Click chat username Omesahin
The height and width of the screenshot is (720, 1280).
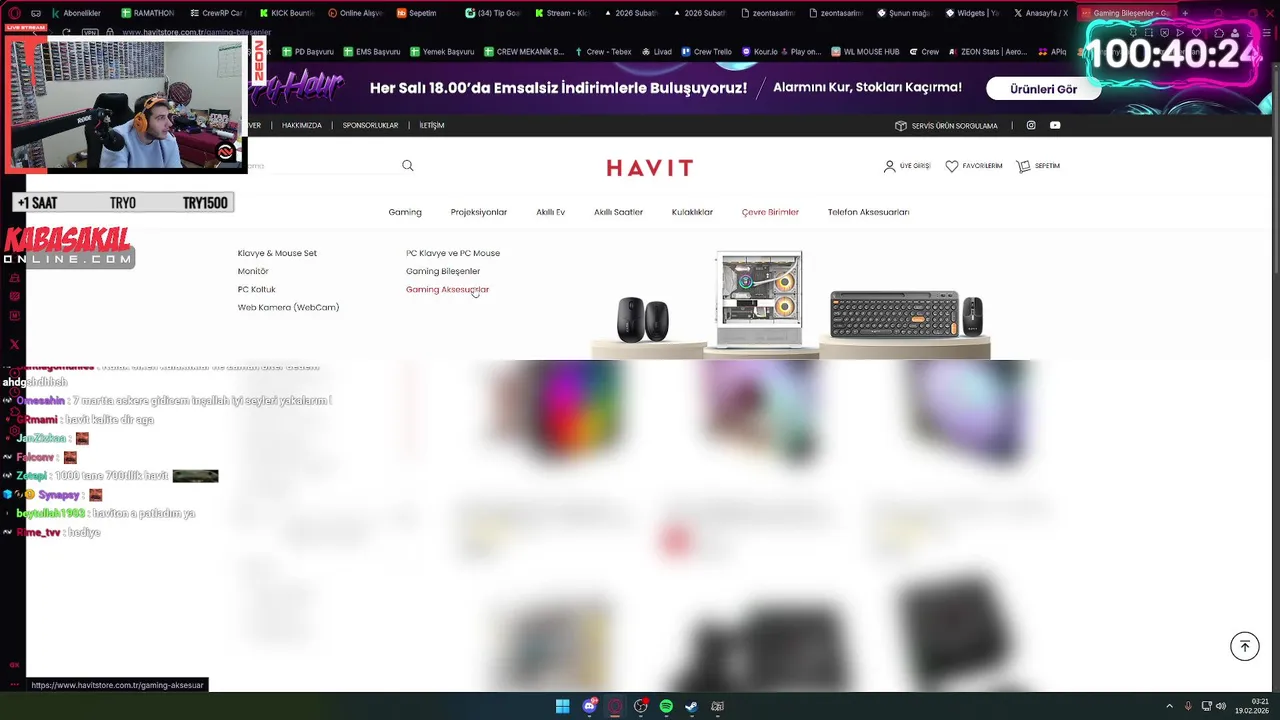(41, 401)
